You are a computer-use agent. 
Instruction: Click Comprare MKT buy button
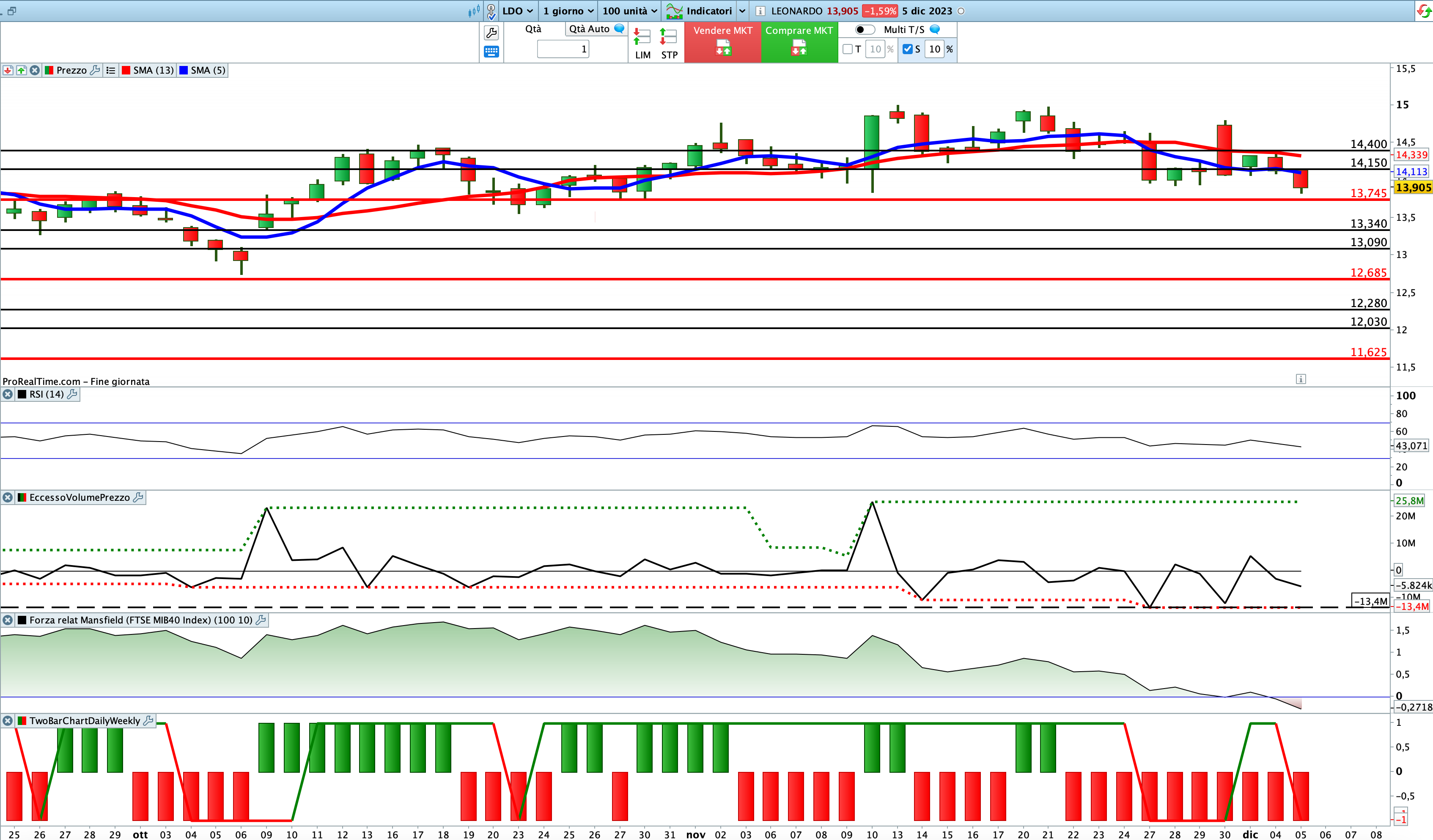tap(799, 42)
